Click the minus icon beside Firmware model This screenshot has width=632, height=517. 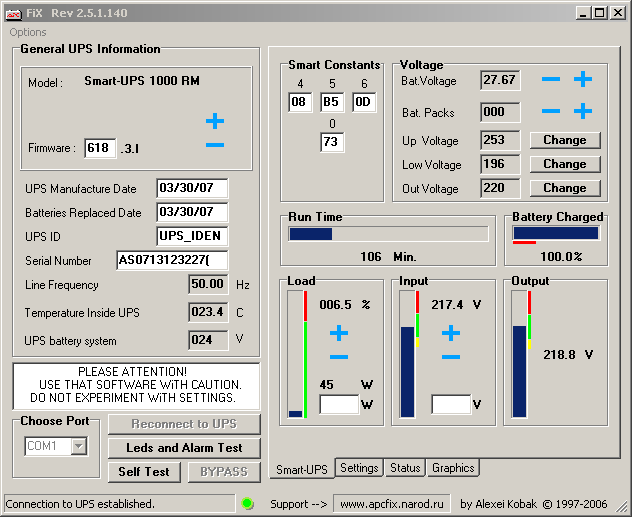point(215,145)
